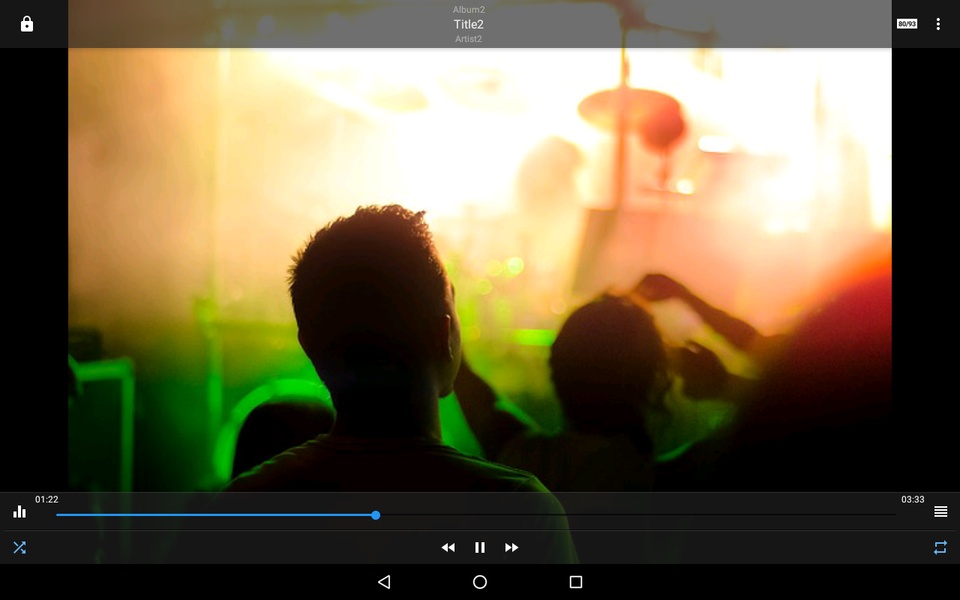Tap the Android home button
This screenshot has width=960, height=600.
(x=480, y=582)
